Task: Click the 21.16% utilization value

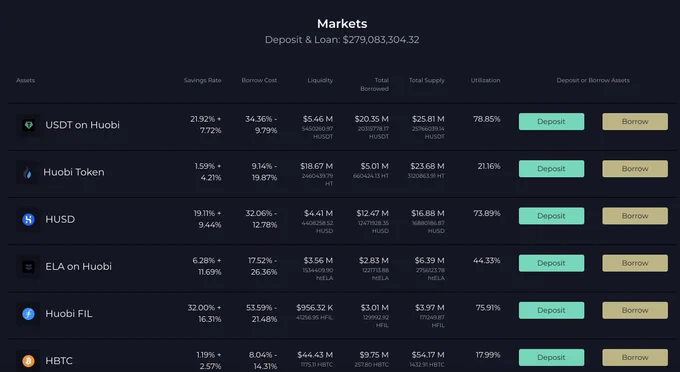Action: pos(489,166)
